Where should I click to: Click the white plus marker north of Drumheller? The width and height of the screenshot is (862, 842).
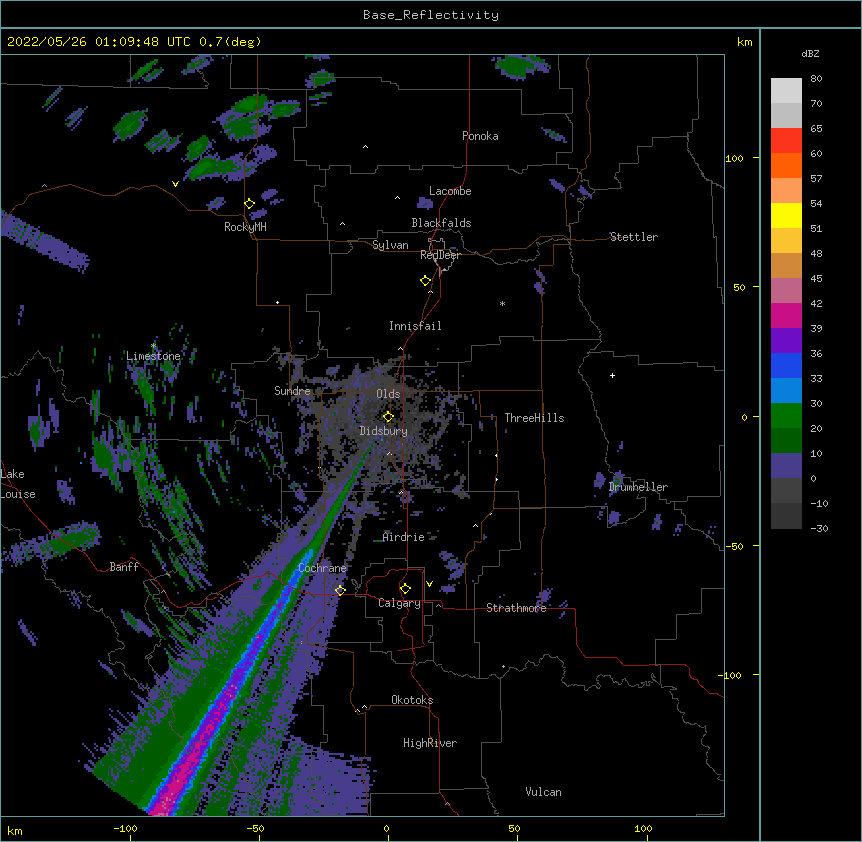click(x=612, y=375)
